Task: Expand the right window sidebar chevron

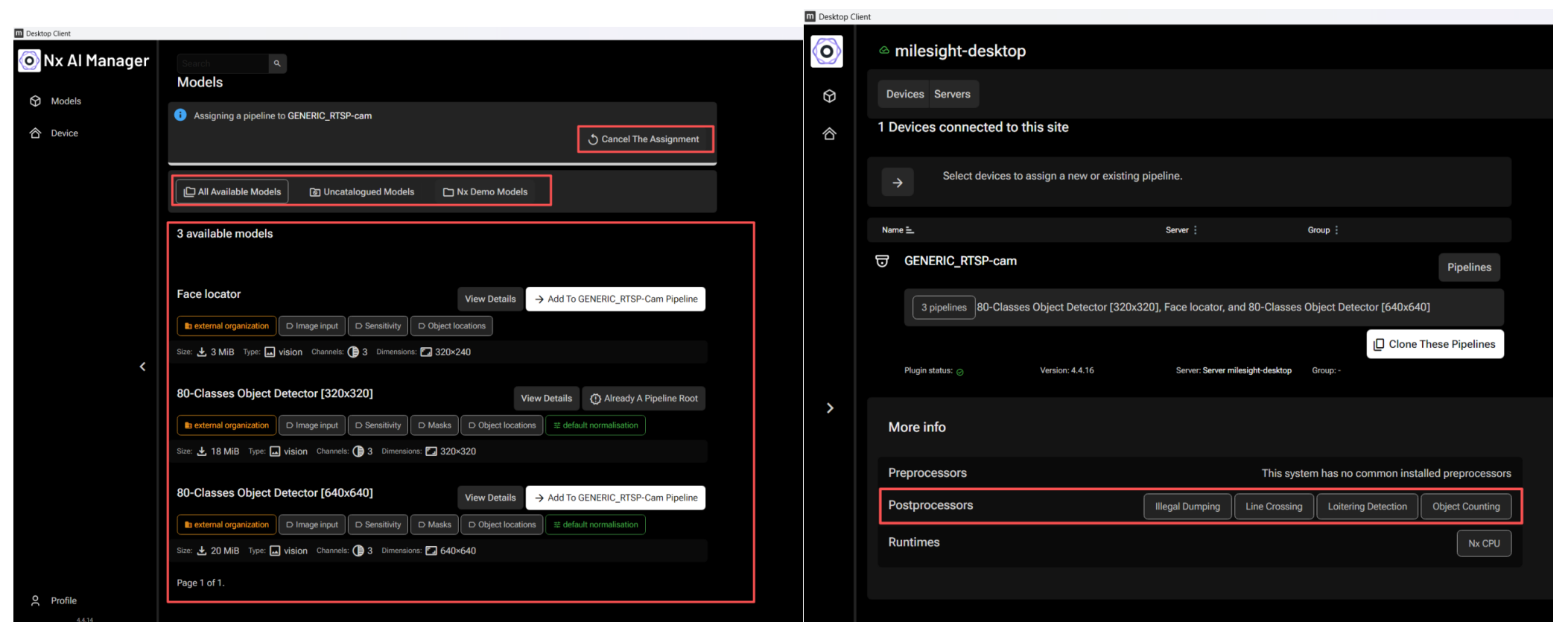Action: click(x=830, y=408)
